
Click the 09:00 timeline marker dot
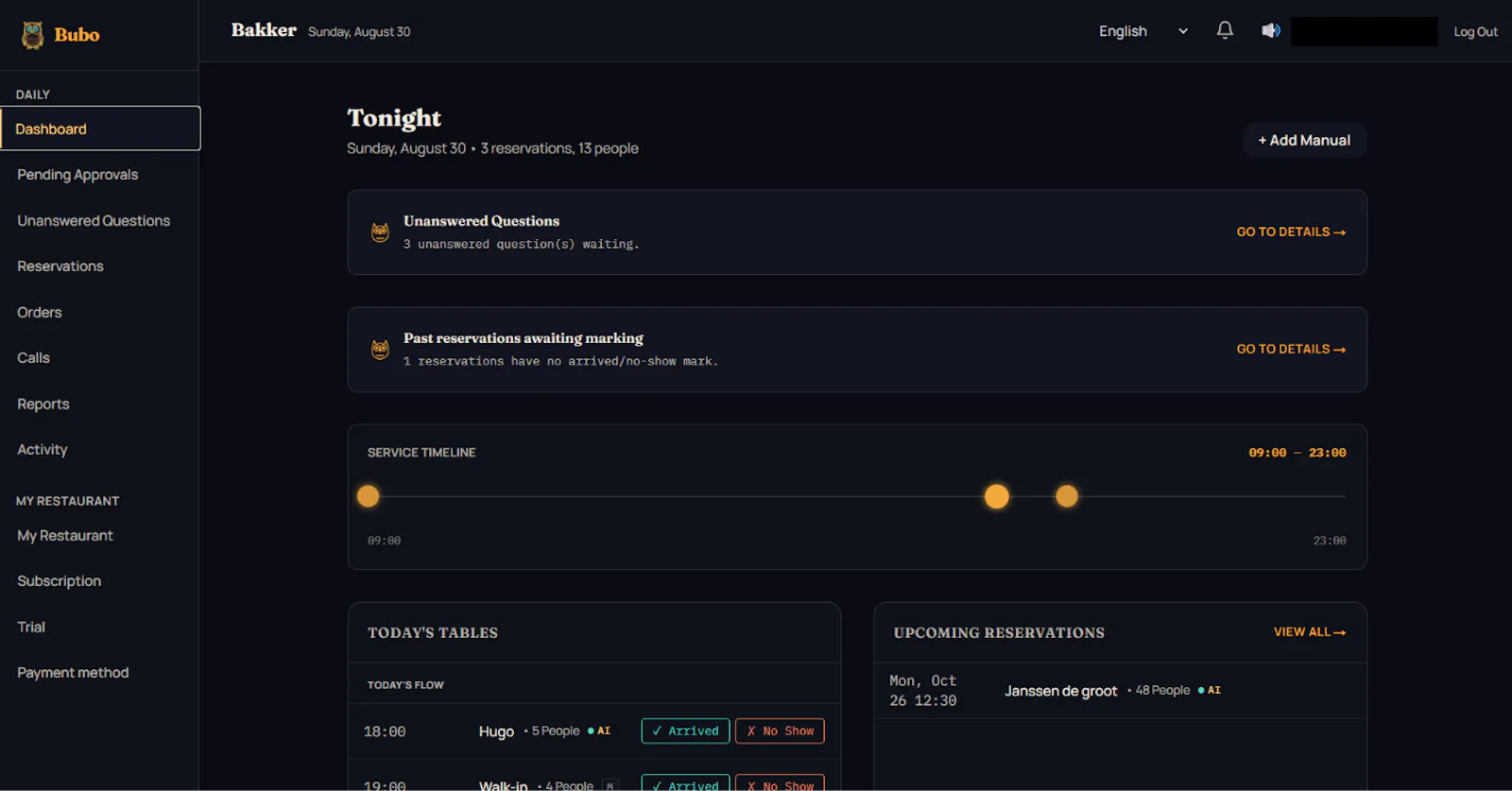pos(369,496)
